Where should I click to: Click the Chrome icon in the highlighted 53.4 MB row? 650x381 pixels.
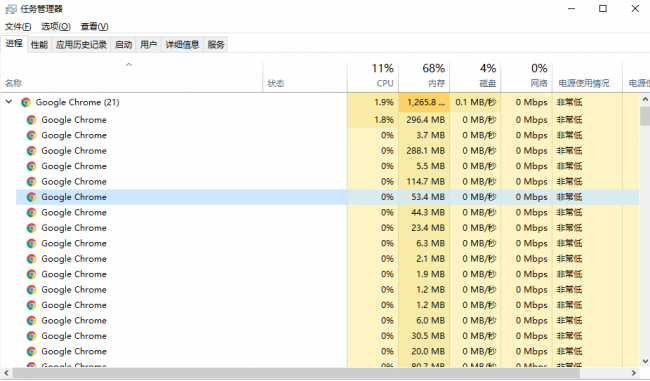32,197
